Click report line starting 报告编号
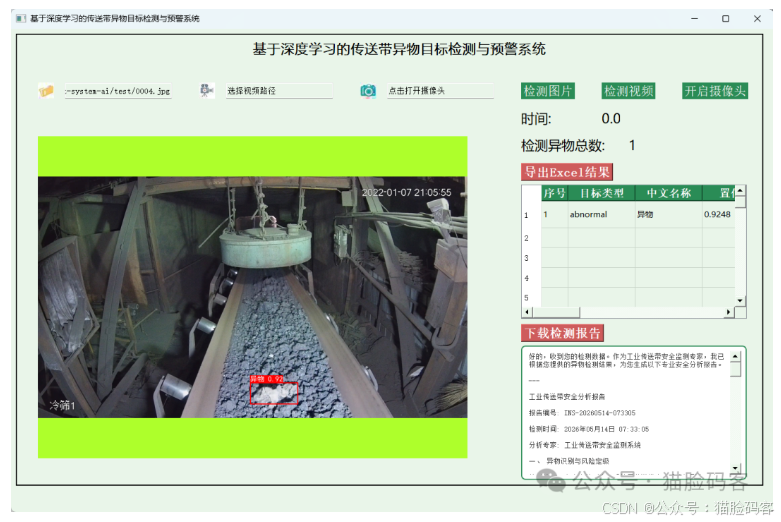 (582, 413)
